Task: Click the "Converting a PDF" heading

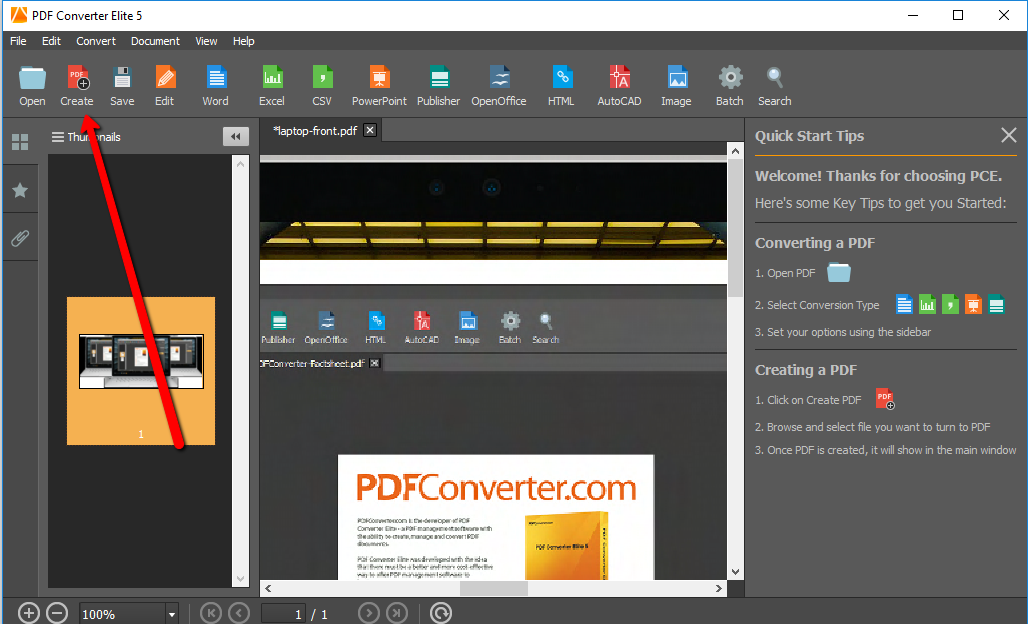Action: coord(815,243)
